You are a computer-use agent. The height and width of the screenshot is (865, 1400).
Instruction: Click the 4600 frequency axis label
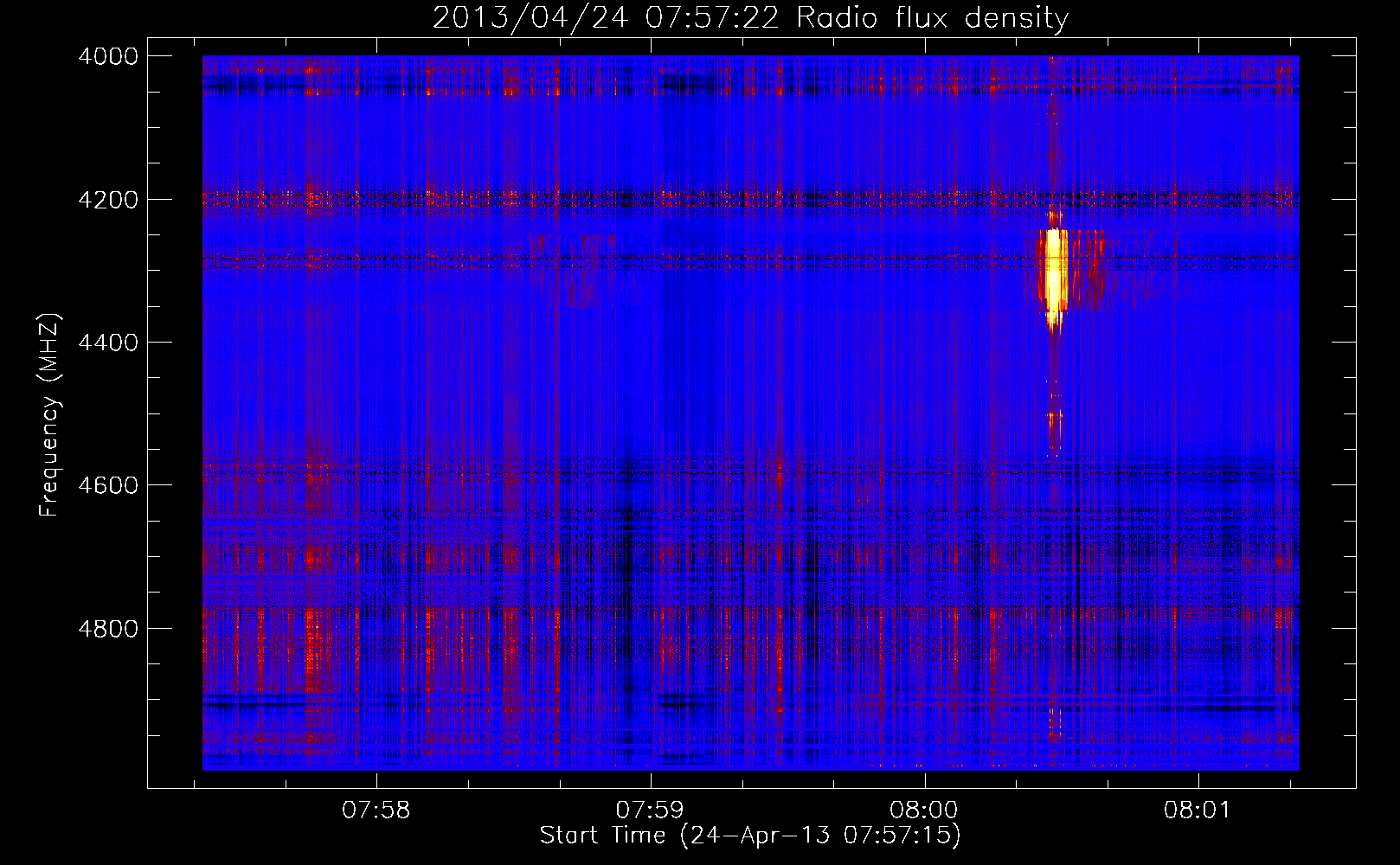[x=108, y=485]
